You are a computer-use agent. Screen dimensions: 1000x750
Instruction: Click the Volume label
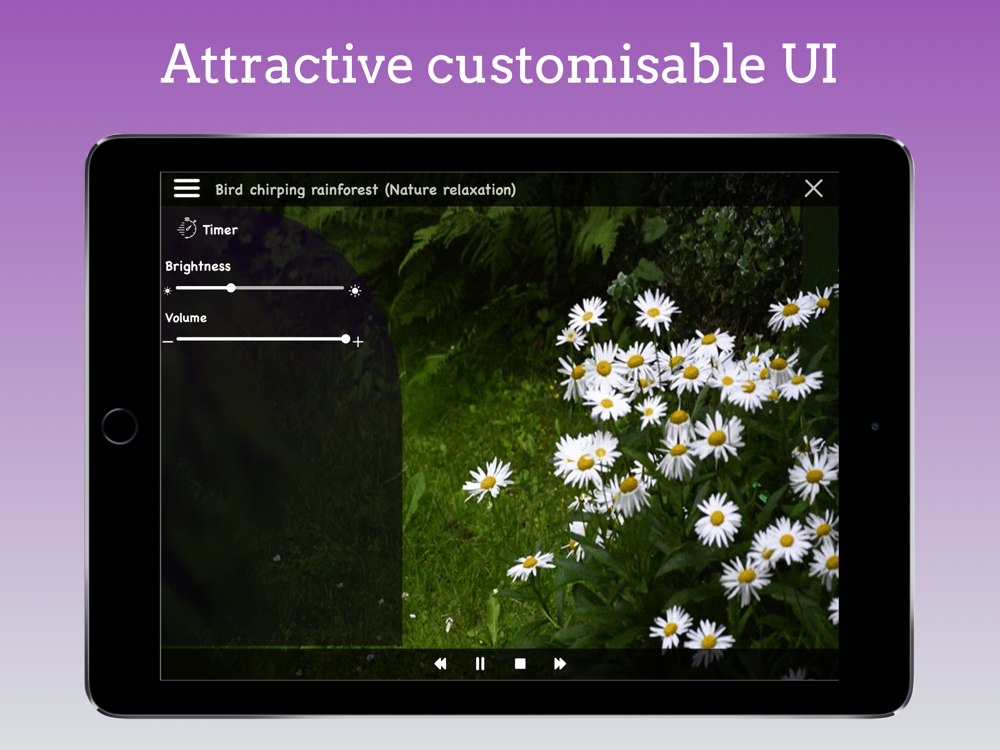tap(186, 318)
